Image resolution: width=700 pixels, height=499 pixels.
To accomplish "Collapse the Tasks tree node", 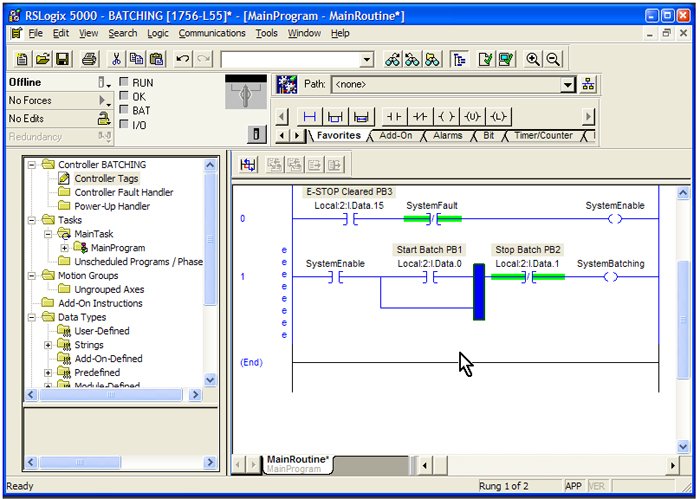I will pyautogui.click(x=32, y=220).
